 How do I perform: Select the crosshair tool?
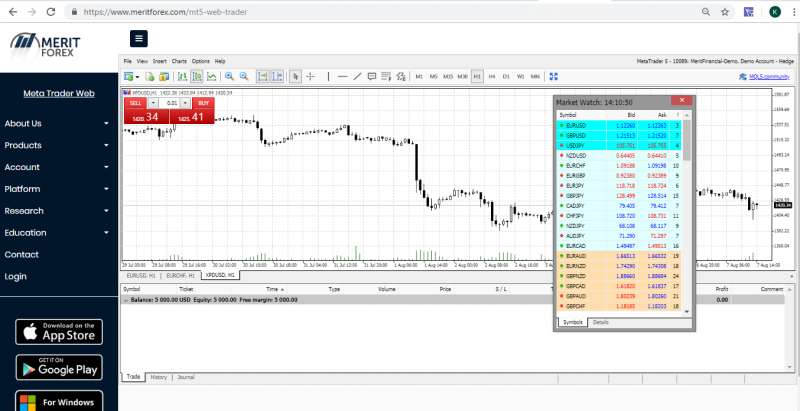click(310, 76)
